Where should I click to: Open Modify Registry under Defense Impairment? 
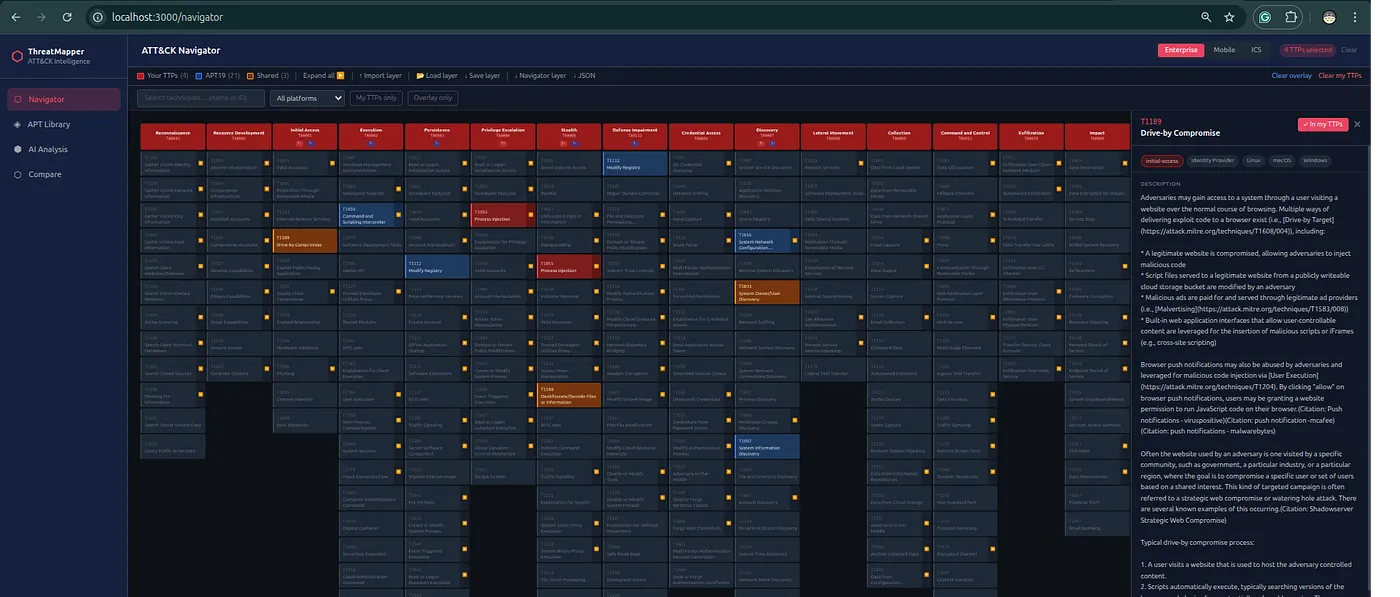(x=634, y=162)
